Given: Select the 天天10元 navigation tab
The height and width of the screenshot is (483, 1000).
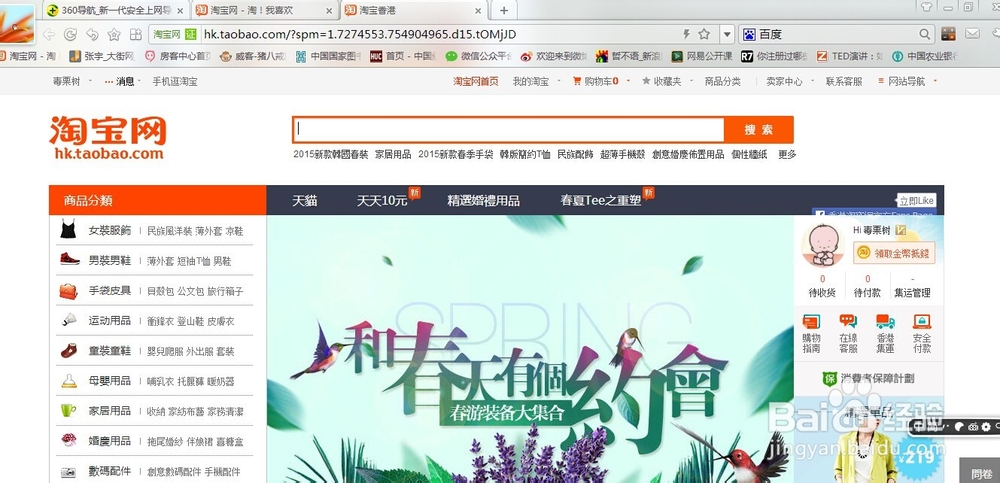Looking at the screenshot, I should (x=381, y=200).
